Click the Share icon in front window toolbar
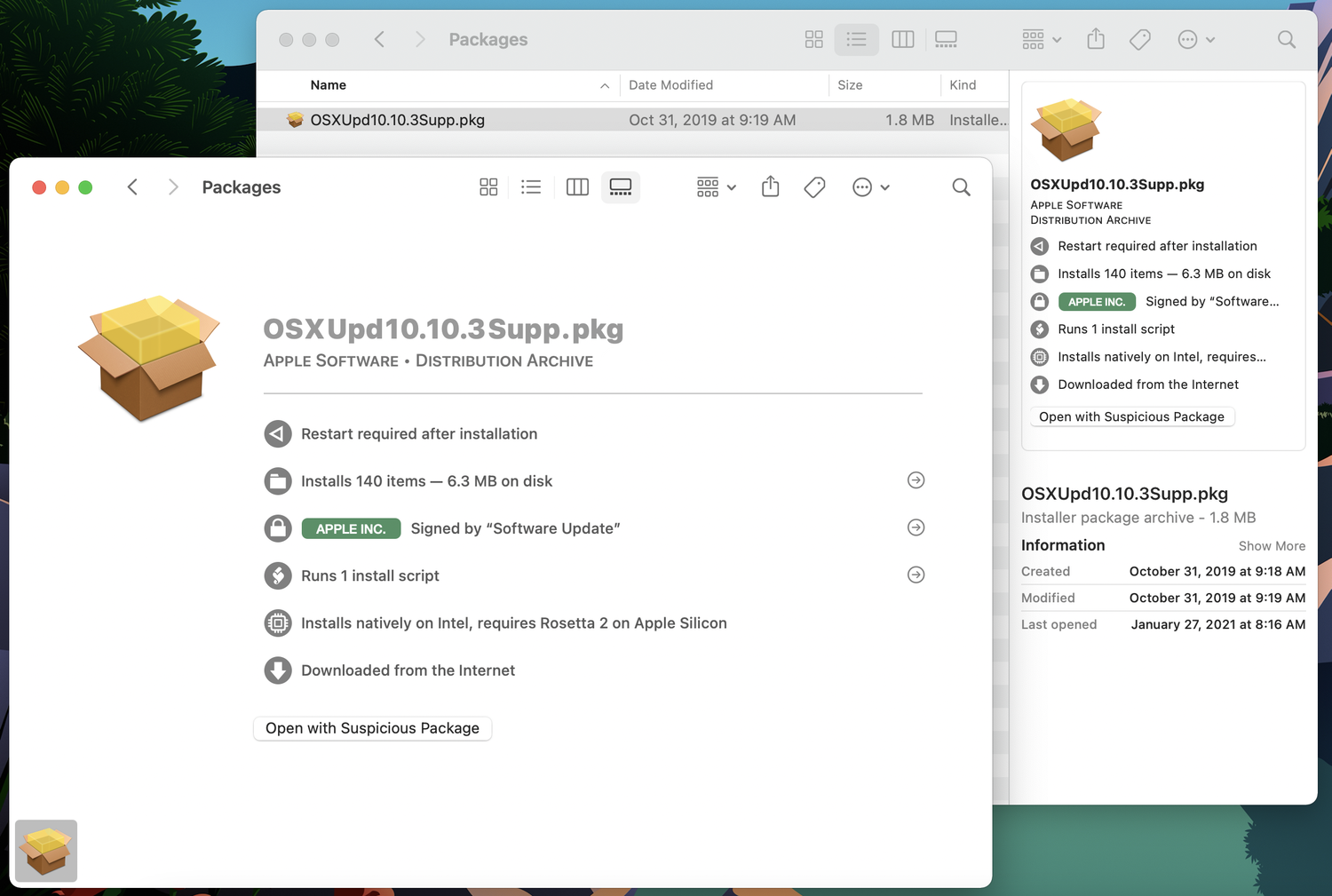 [770, 186]
